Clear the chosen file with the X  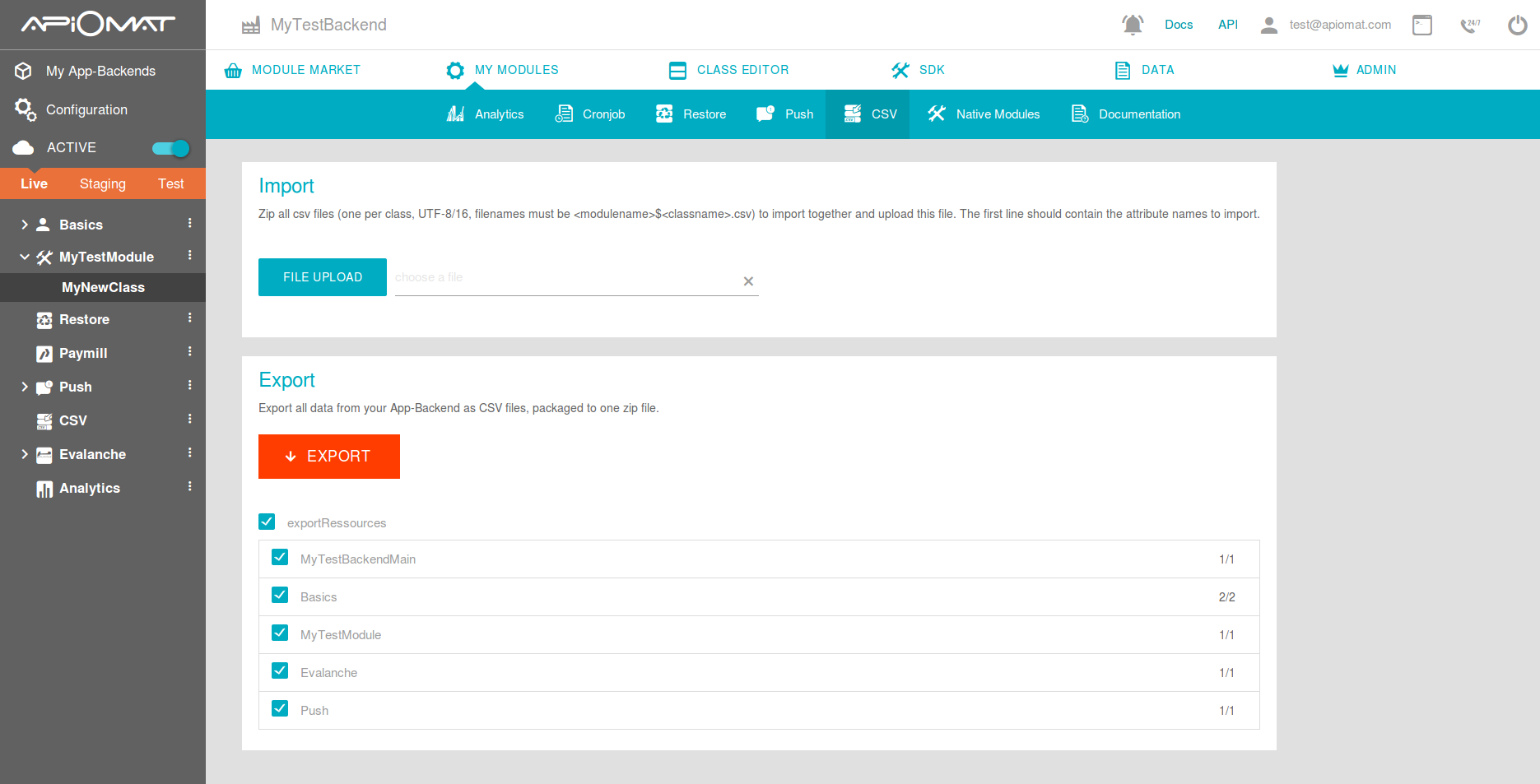point(748,281)
